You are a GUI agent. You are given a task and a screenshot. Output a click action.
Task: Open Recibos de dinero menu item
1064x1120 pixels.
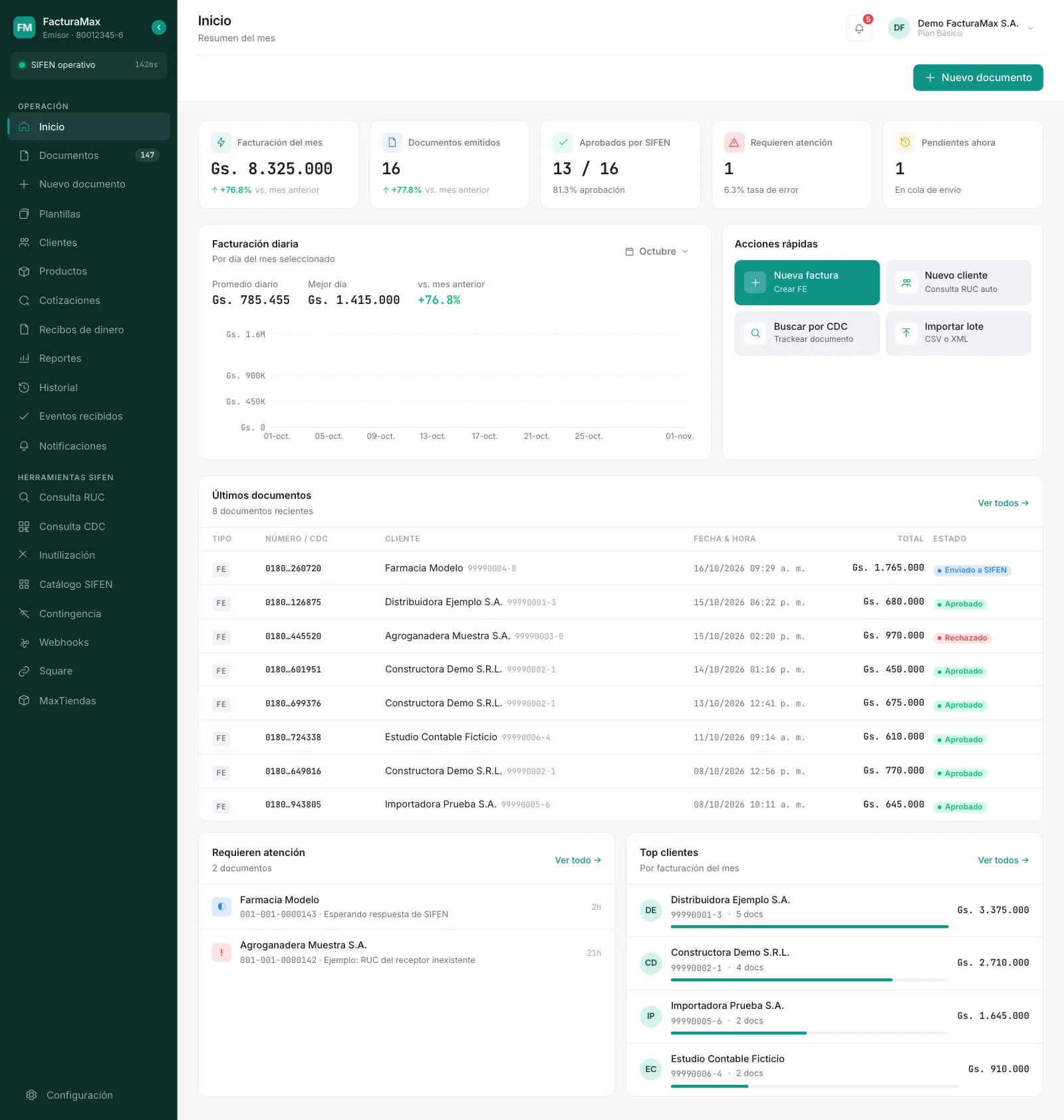click(88, 330)
